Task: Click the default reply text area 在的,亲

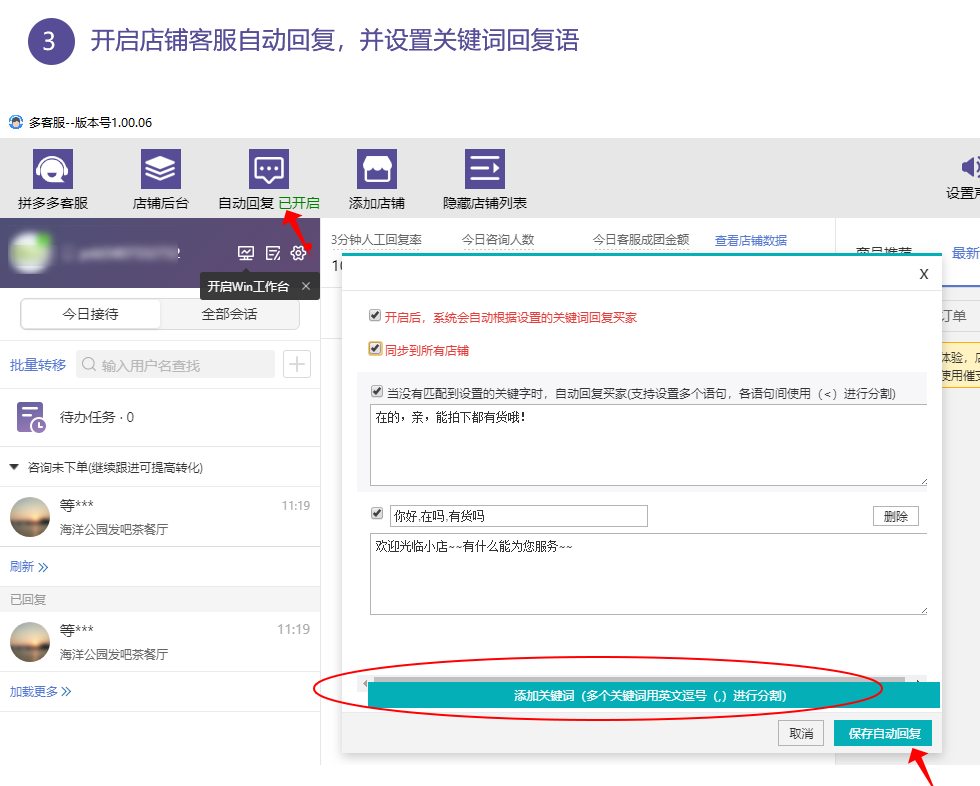Action: point(649,445)
